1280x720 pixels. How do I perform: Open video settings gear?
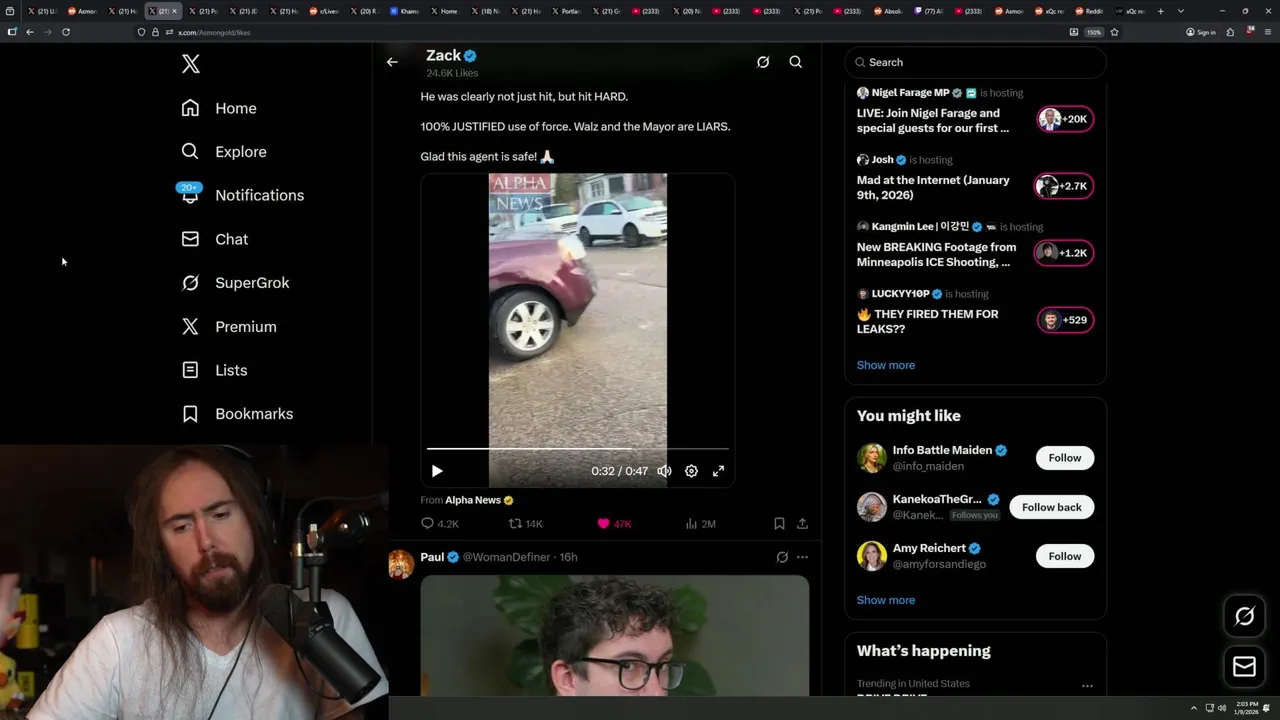(691, 471)
